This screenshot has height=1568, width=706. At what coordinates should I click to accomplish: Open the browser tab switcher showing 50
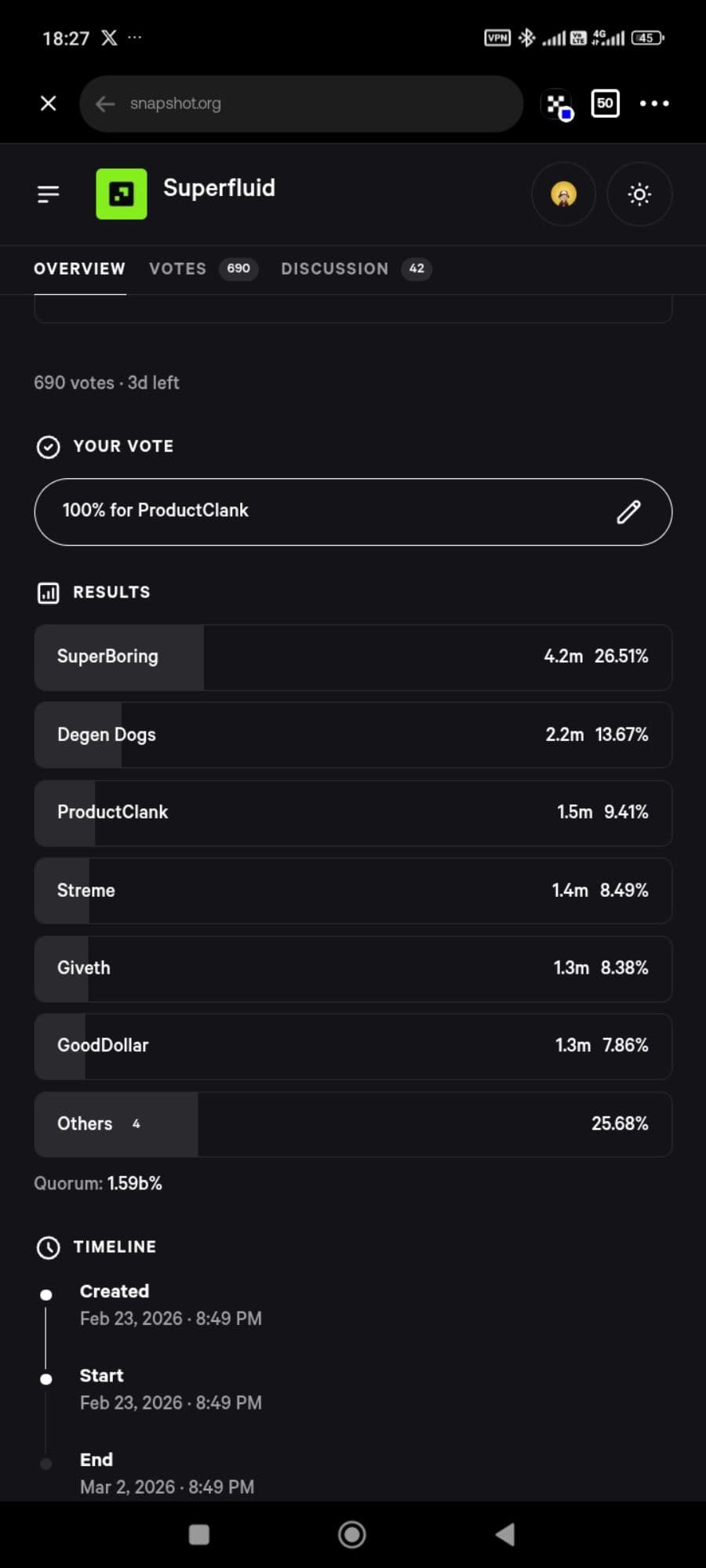[605, 103]
